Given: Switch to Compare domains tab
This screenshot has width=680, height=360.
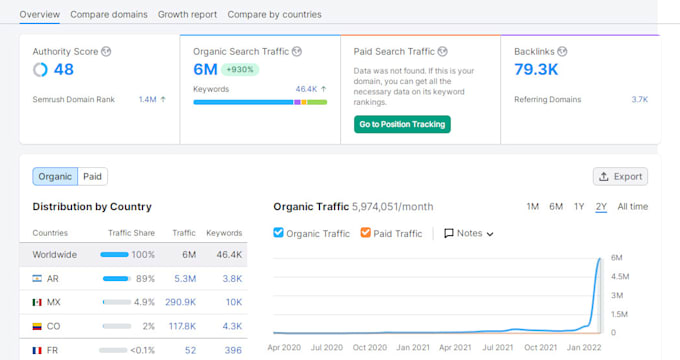Looking at the screenshot, I should point(109,14).
